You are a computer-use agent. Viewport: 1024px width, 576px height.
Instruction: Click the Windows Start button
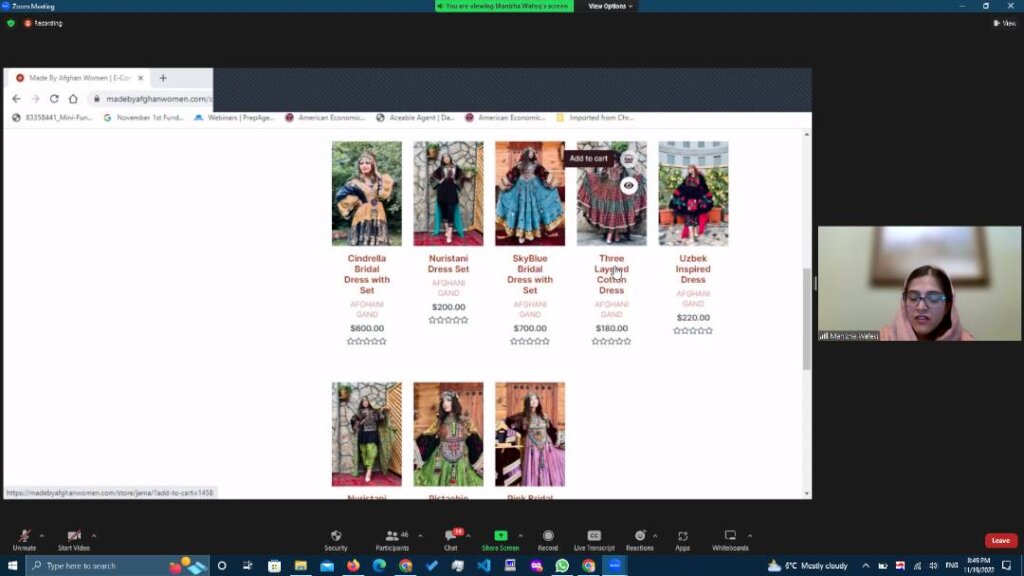(x=12, y=566)
